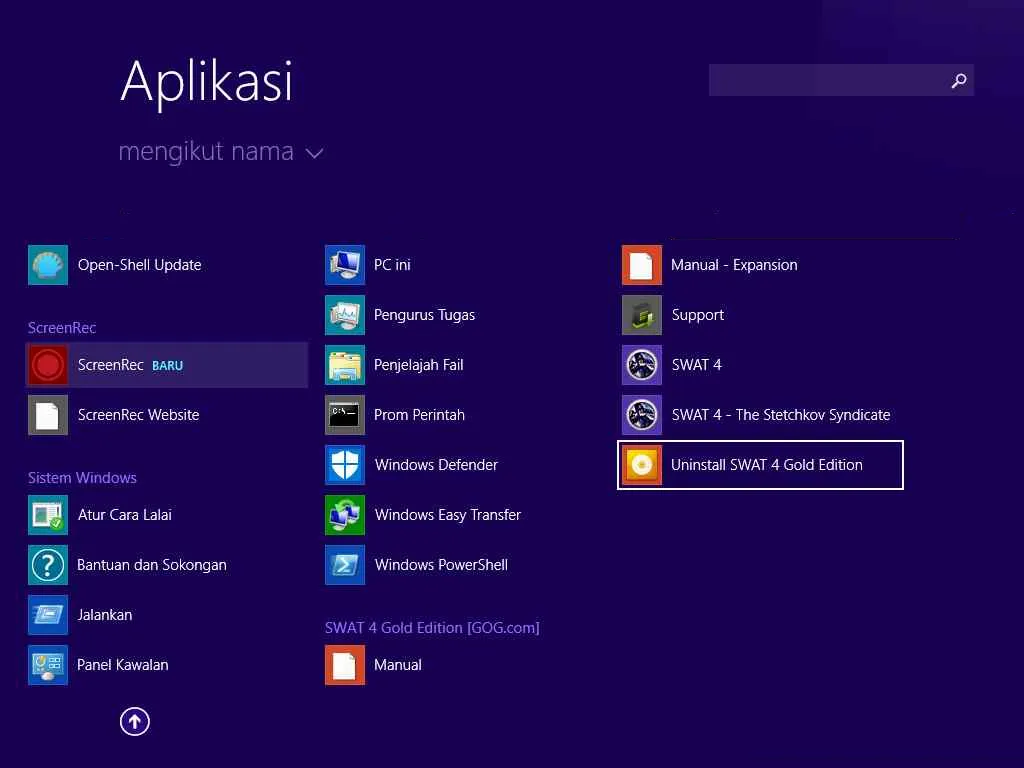Click the Uninstall SWAT 4 Gold Edition disc icon
1024x768 pixels.
pyautogui.click(x=642, y=464)
